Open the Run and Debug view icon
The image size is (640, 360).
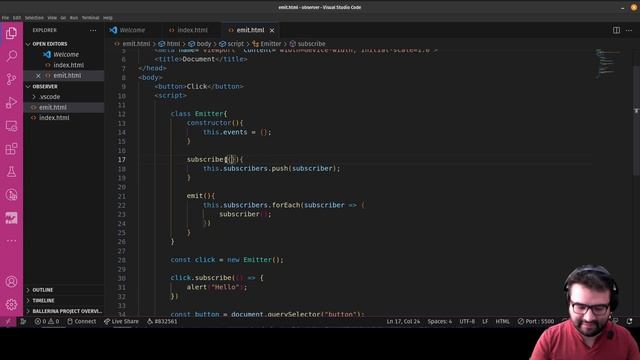(x=11, y=102)
